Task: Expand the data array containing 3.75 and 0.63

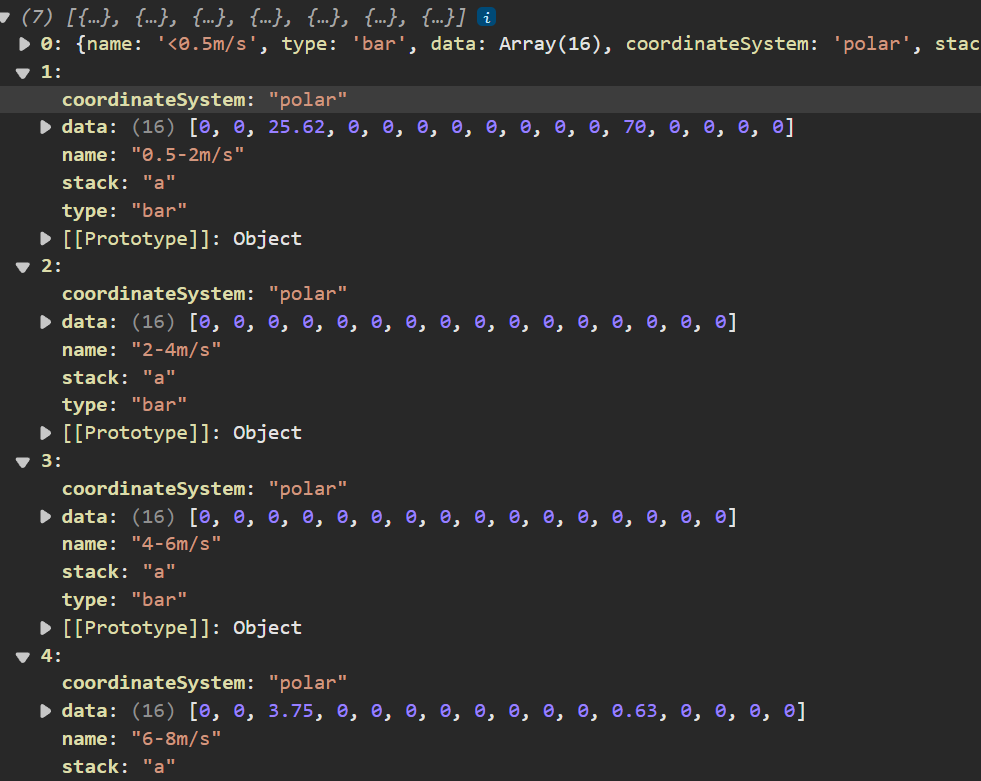Action: click(46, 711)
